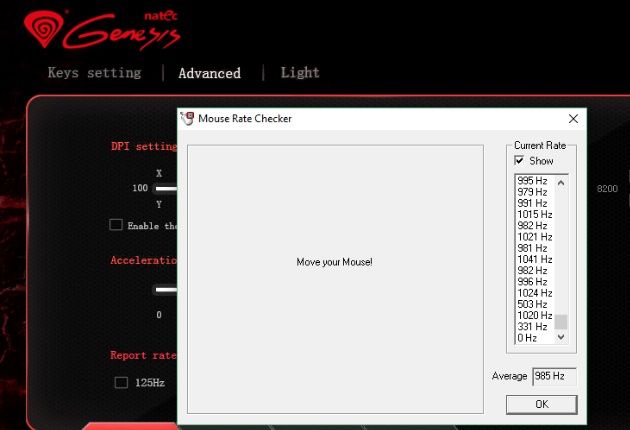Select the 991 Hz list entry
The image size is (630, 430).
[532, 203]
